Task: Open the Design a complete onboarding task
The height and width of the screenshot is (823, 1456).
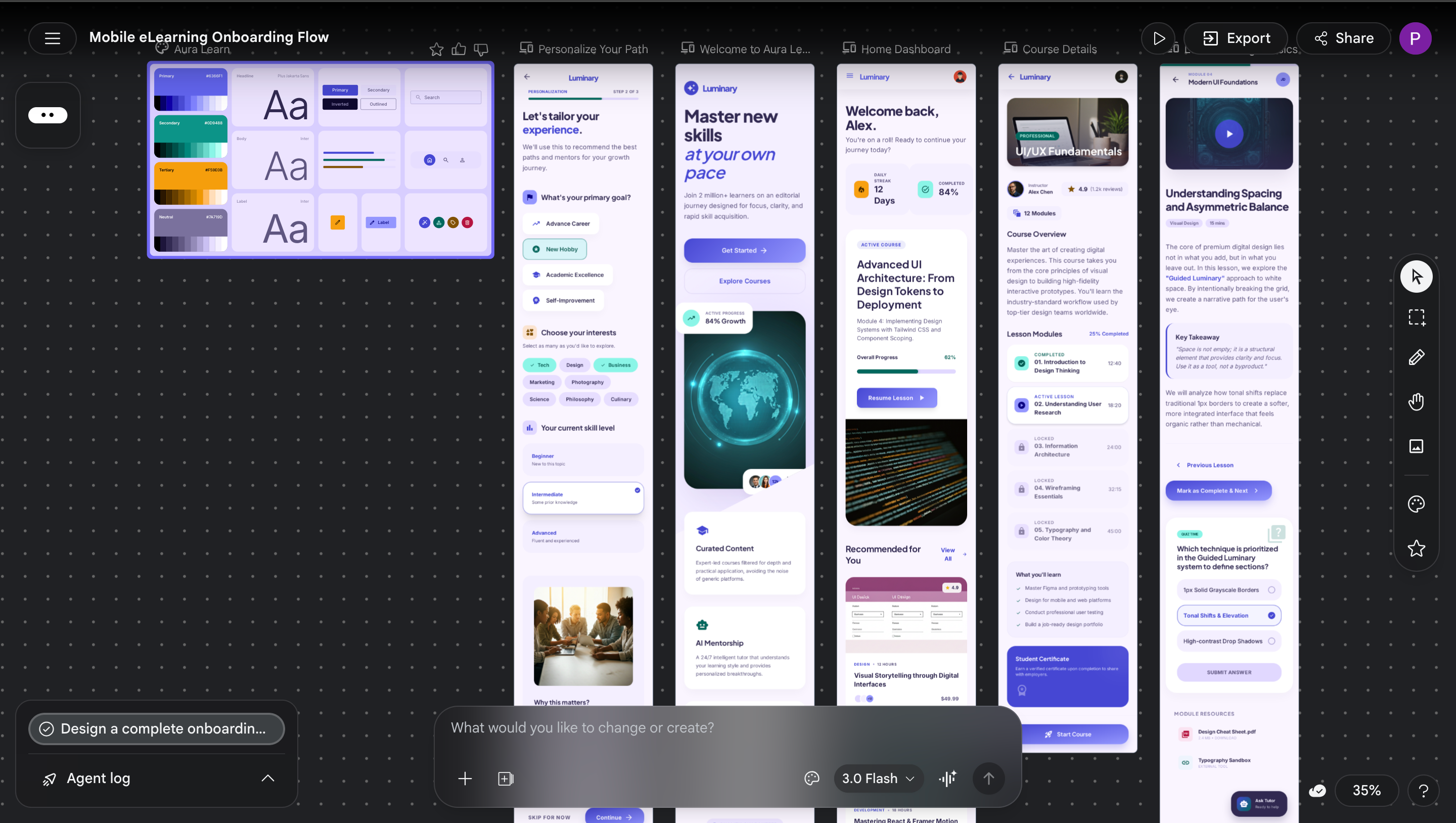Action: 157,729
